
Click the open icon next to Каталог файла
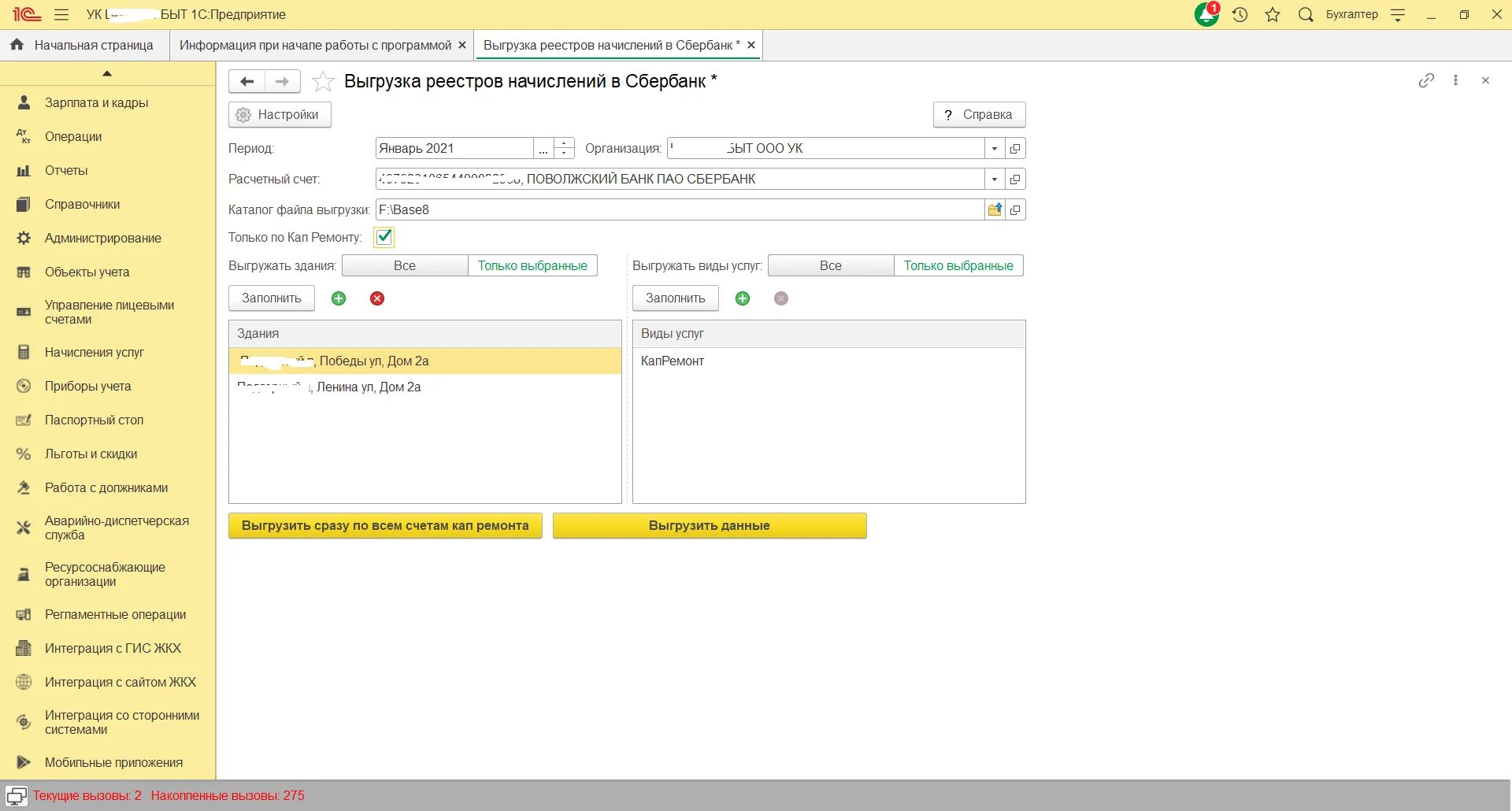click(x=1015, y=209)
